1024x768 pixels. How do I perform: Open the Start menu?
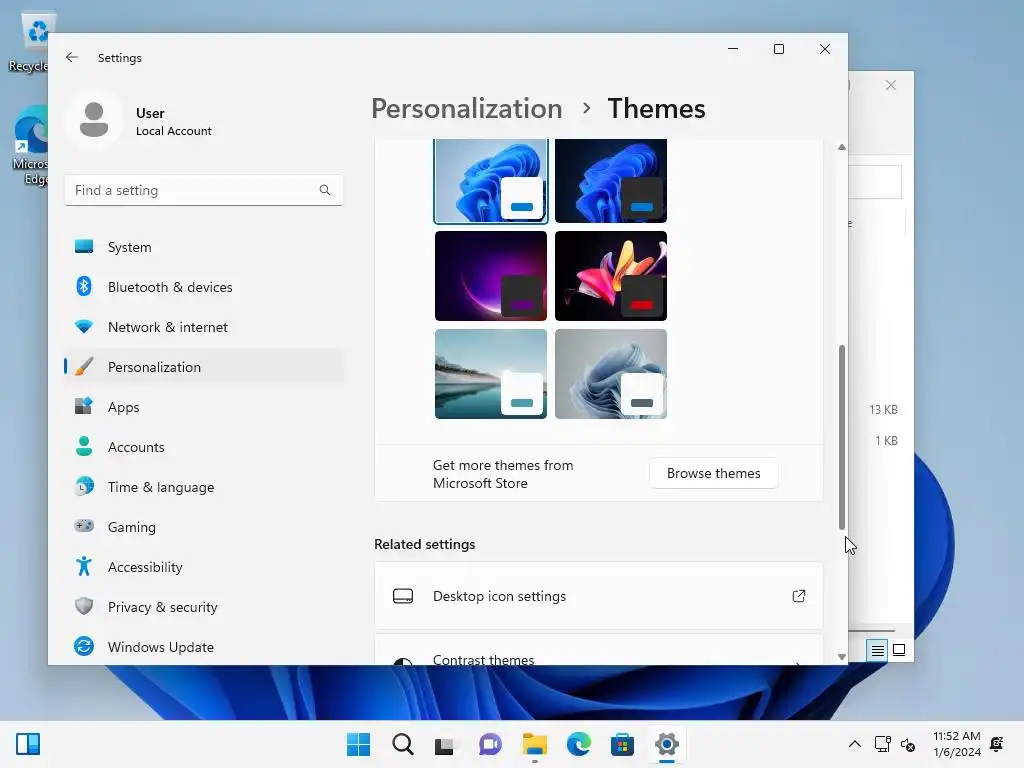358,744
